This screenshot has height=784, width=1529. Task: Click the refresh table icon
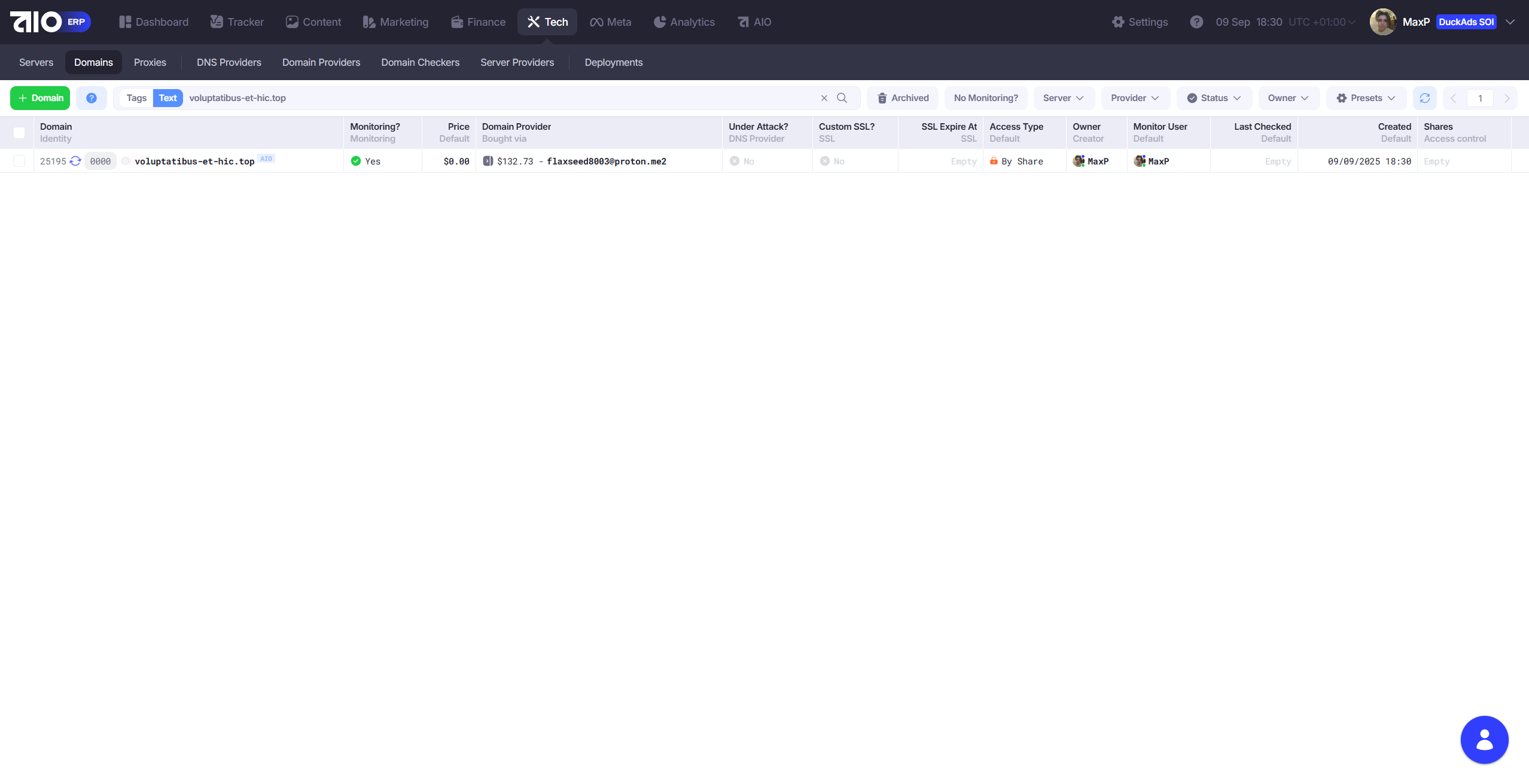click(x=1425, y=98)
